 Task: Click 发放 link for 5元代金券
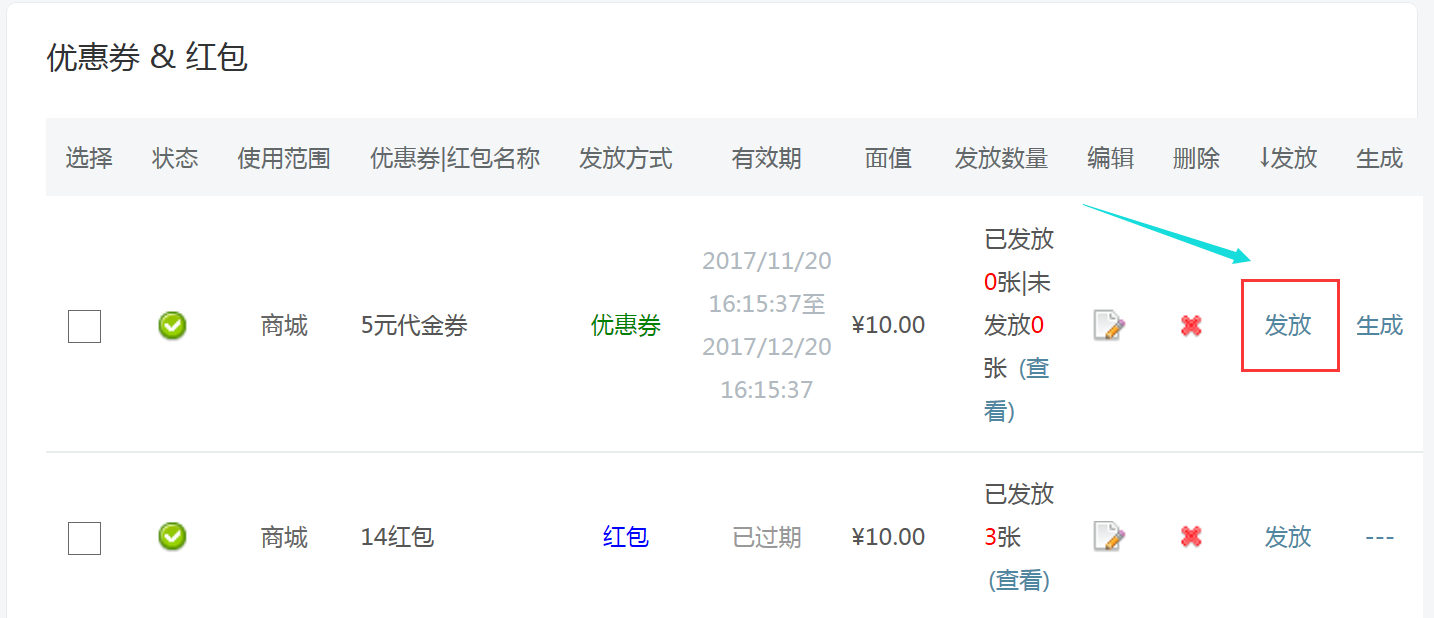click(1288, 326)
